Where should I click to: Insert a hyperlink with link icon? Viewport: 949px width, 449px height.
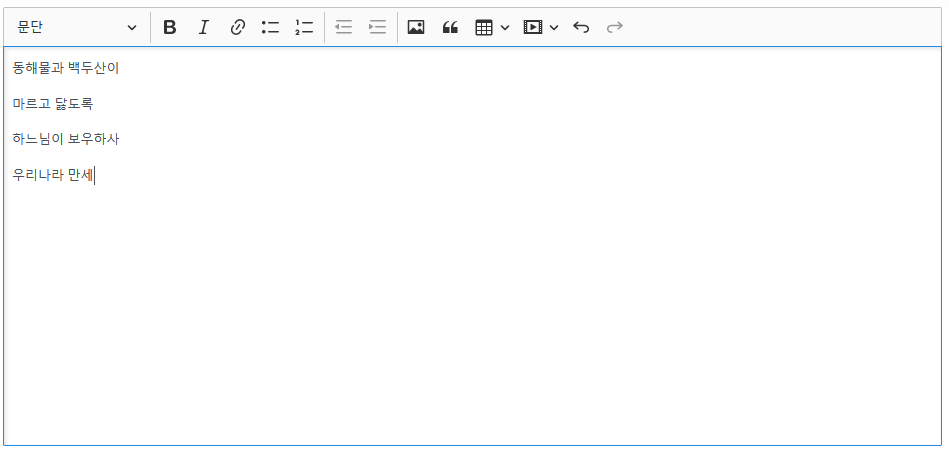[x=237, y=27]
